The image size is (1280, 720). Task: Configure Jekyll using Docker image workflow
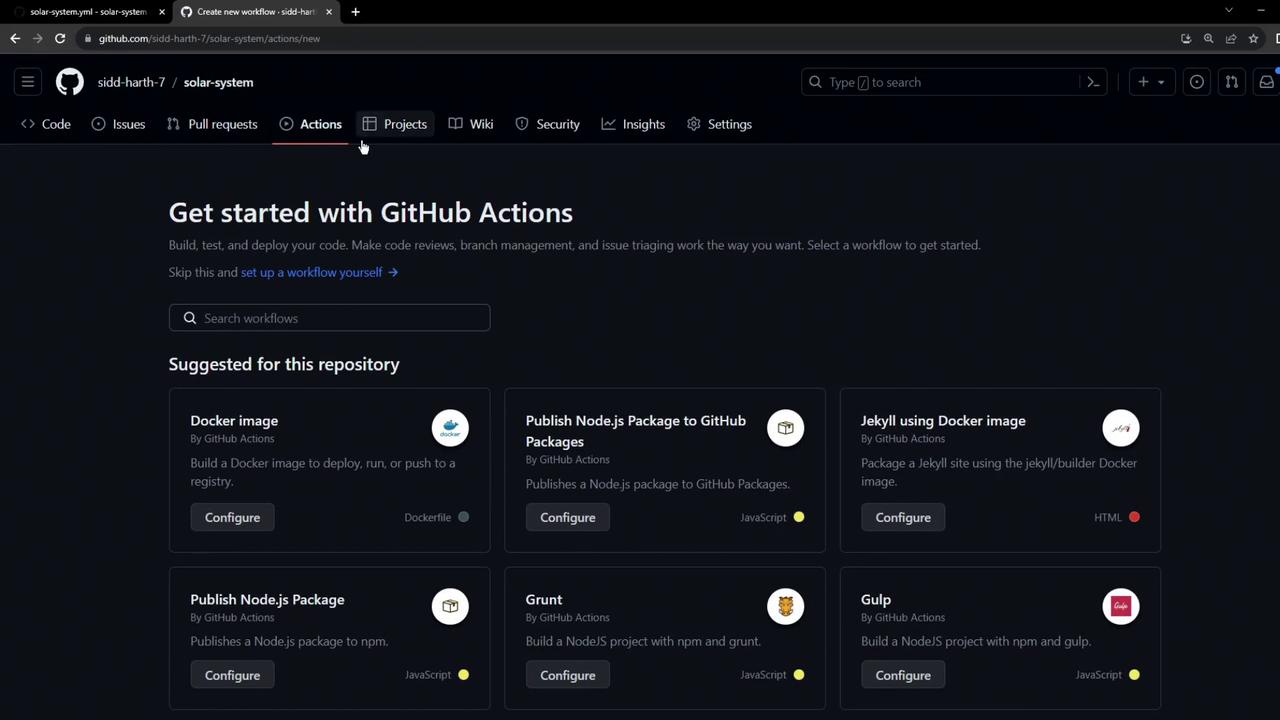point(903,517)
